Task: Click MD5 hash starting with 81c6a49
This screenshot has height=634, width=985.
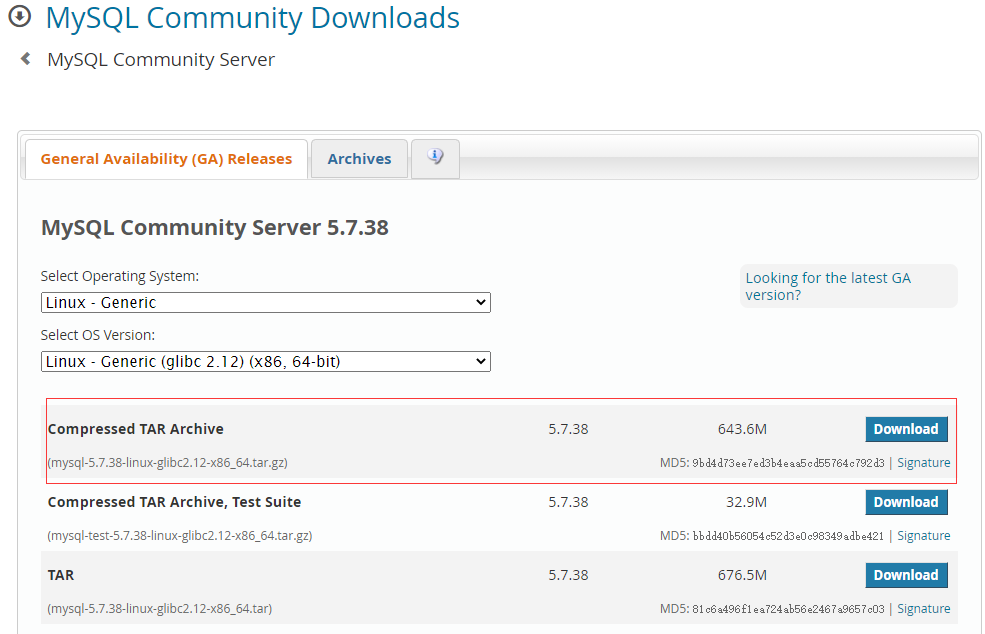Action: point(788,609)
